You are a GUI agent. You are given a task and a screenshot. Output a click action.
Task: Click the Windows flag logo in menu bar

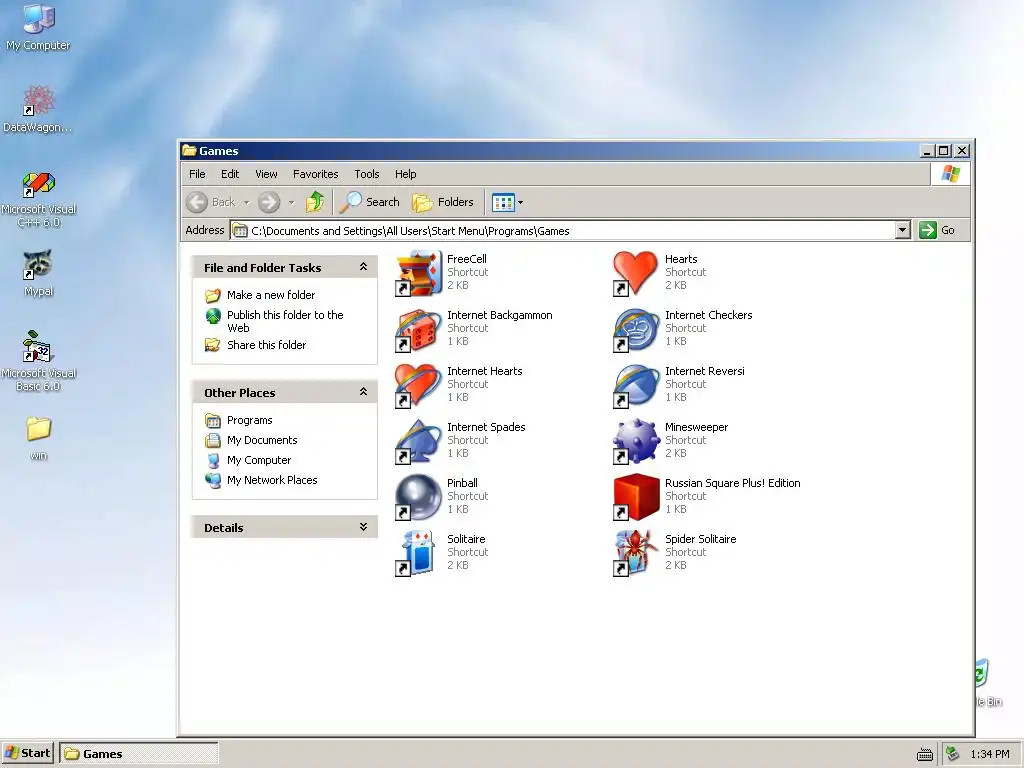pos(950,174)
